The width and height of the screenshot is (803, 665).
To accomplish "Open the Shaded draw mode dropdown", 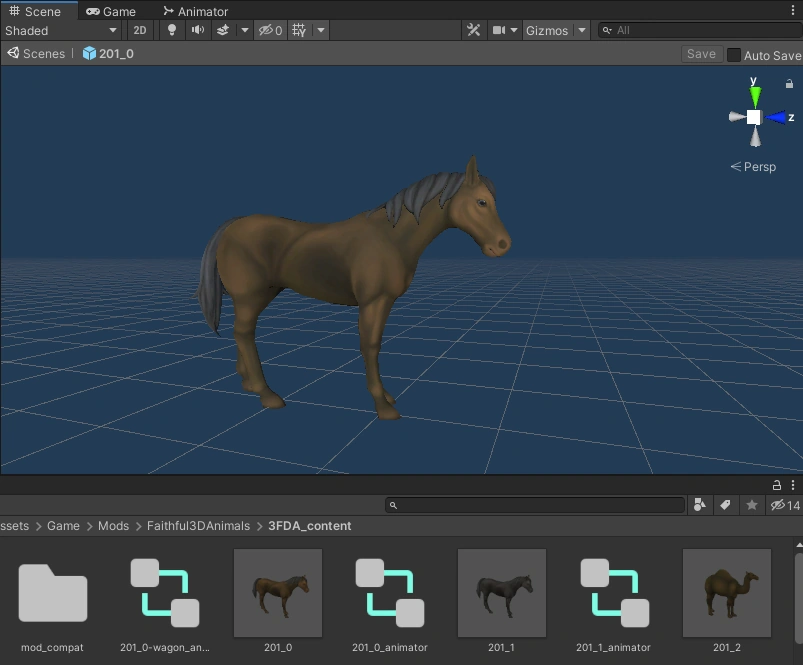I will (x=61, y=30).
